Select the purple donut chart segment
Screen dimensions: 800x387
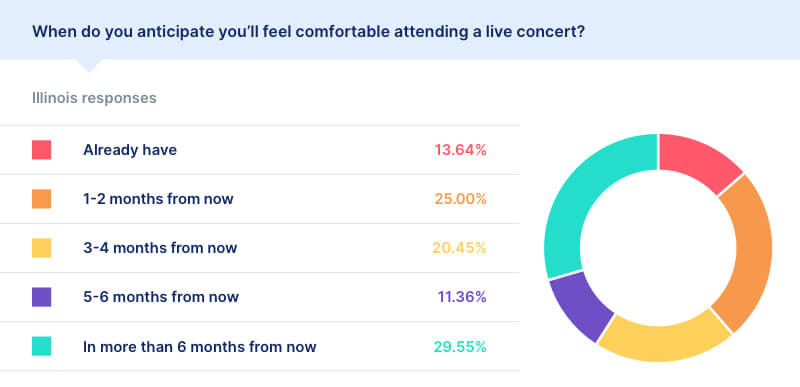pyautogui.click(x=579, y=306)
